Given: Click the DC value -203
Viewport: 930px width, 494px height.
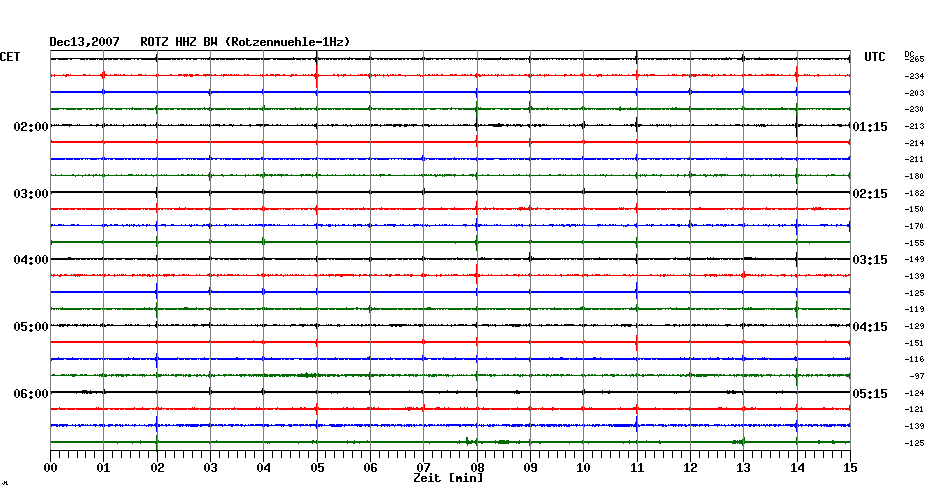Looking at the screenshot, I should (914, 93).
